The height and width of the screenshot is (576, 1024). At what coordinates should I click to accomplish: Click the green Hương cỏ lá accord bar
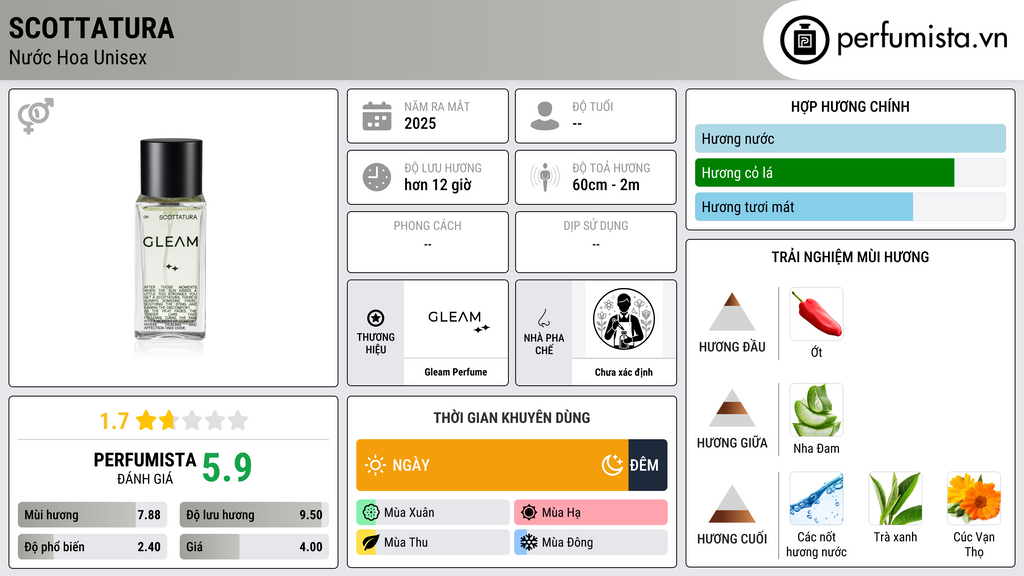pyautogui.click(x=825, y=173)
